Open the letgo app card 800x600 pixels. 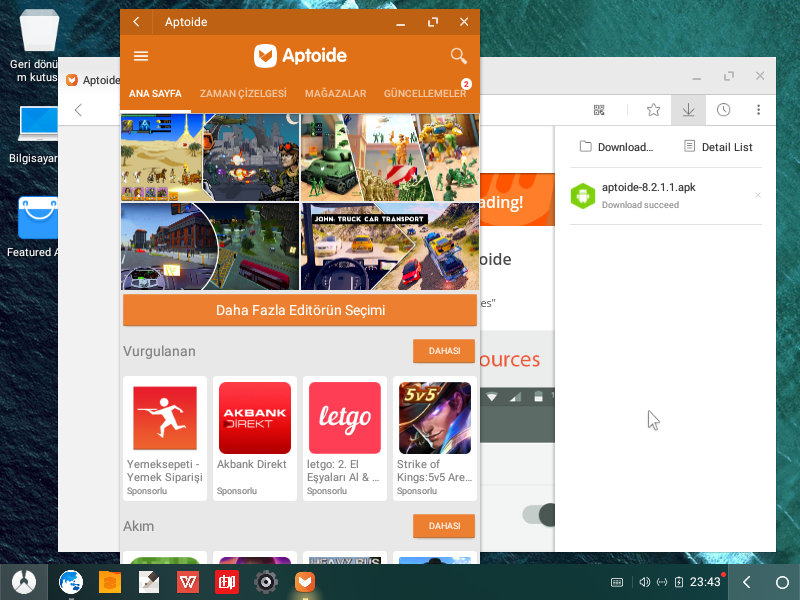345,438
